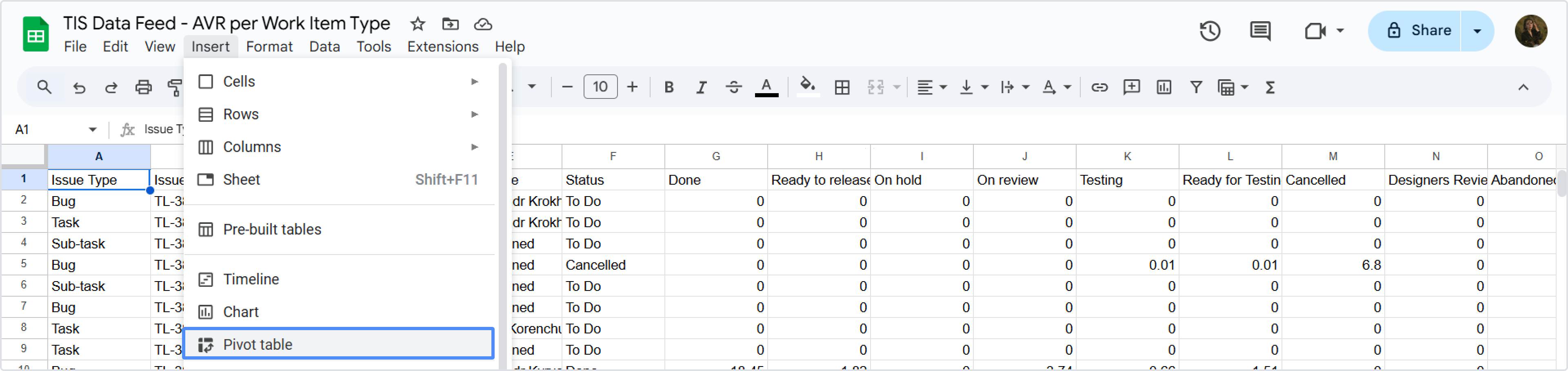Open the comments panel icon
Screen dimensions: 1568x371
[x=1259, y=31]
